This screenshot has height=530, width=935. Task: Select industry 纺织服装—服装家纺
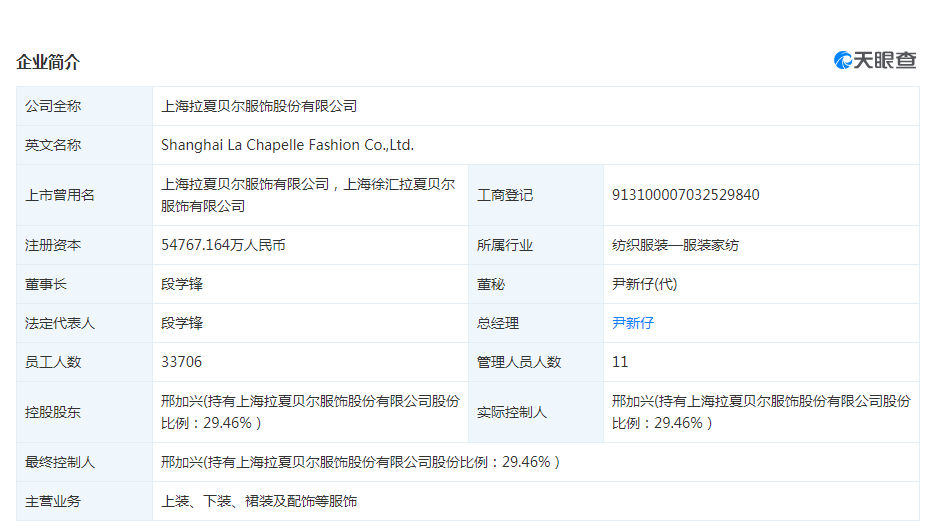675,245
